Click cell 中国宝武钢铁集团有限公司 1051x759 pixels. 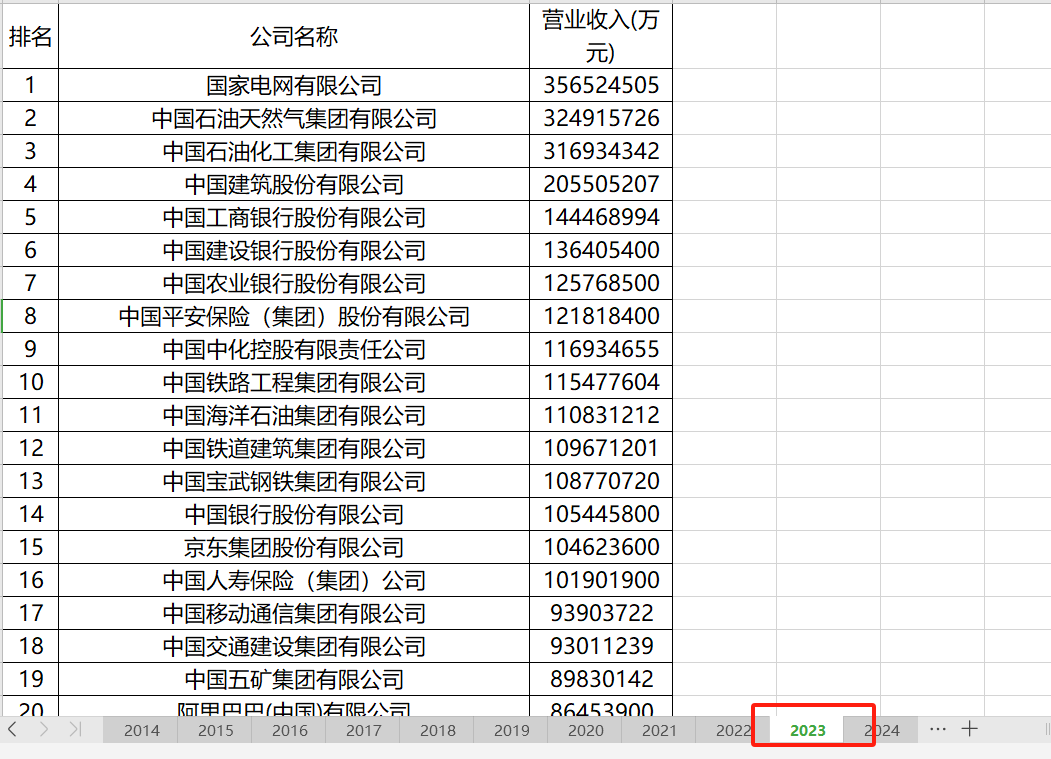294,481
